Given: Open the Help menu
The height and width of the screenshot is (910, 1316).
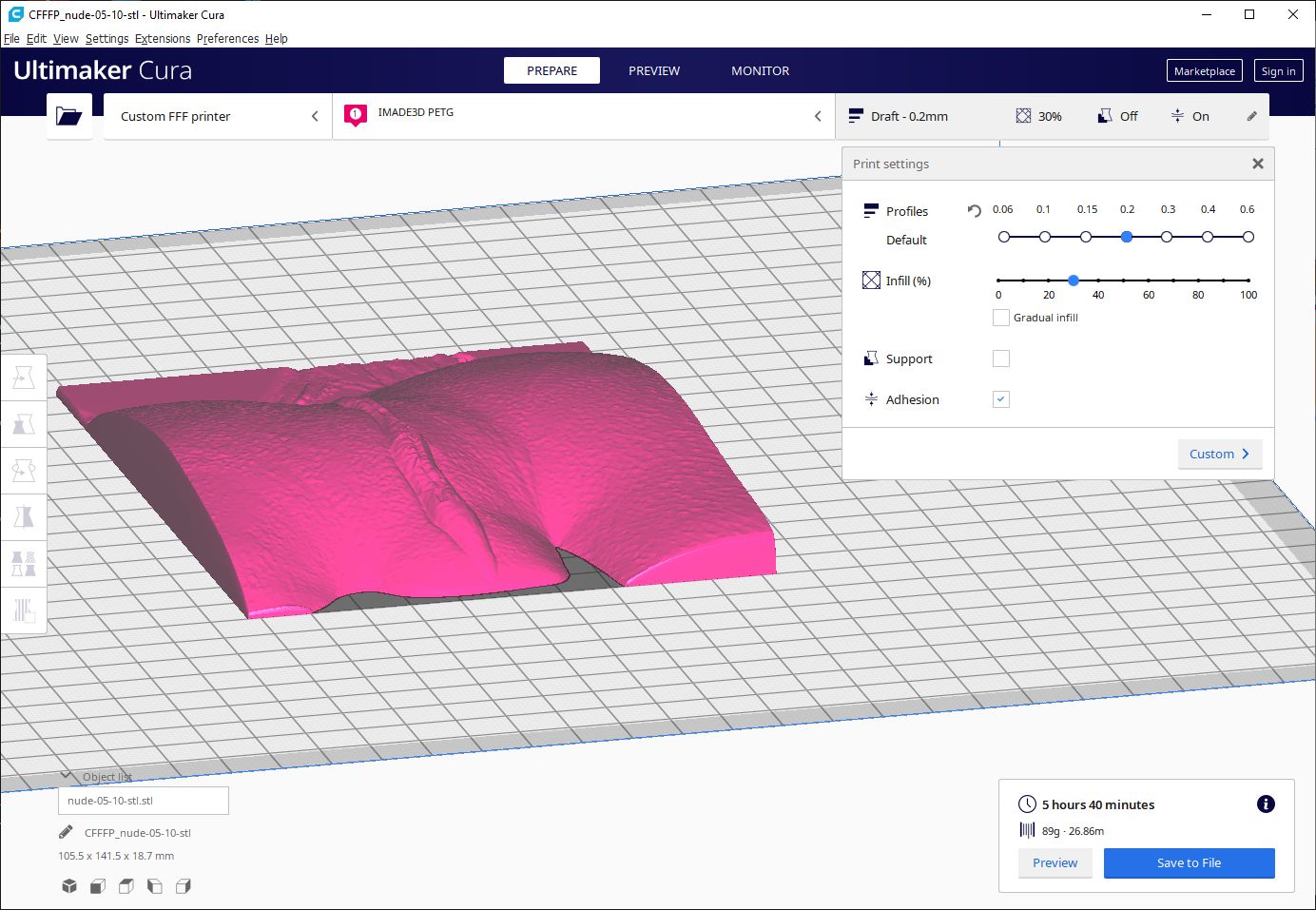Looking at the screenshot, I should [x=277, y=39].
